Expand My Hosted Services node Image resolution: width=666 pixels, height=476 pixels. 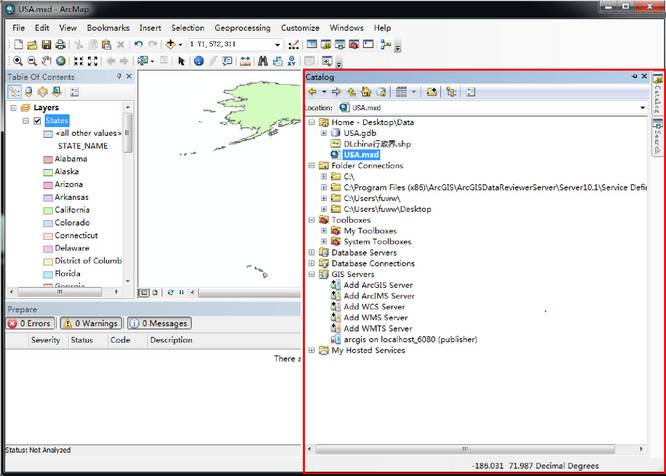click(312, 350)
